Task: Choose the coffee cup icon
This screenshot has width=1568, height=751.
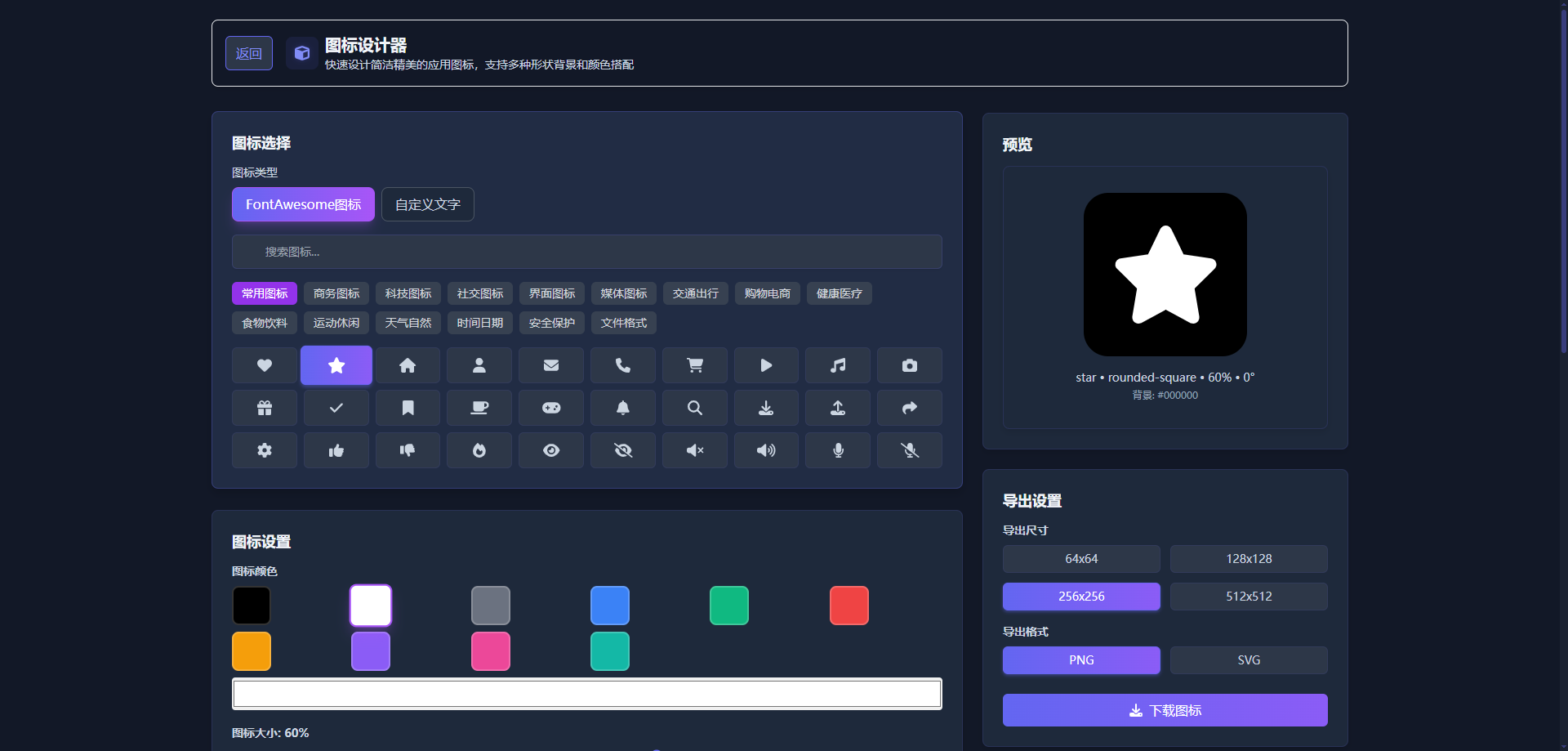Action: point(479,408)
